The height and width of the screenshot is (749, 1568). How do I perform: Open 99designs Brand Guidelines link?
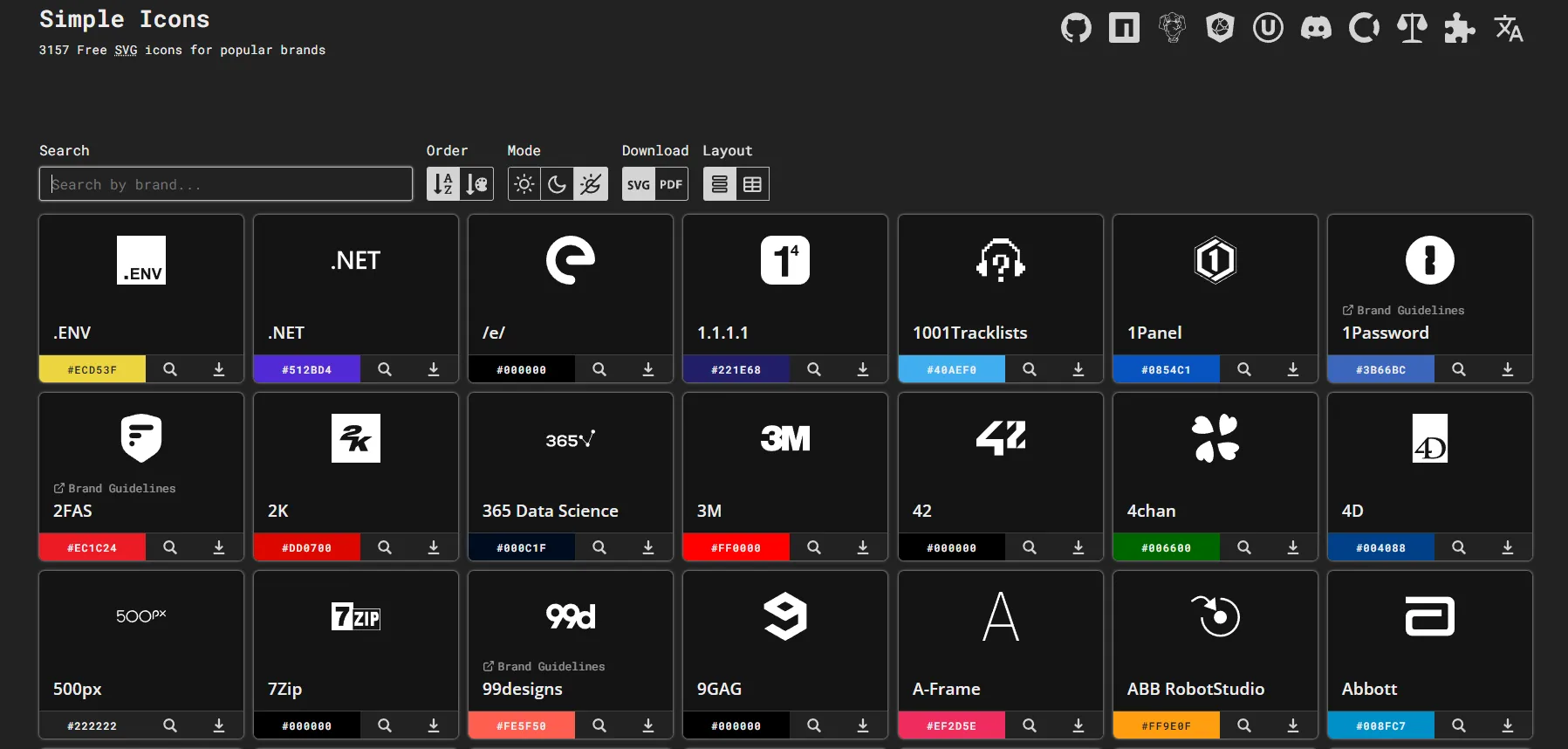tap(544, 667)
